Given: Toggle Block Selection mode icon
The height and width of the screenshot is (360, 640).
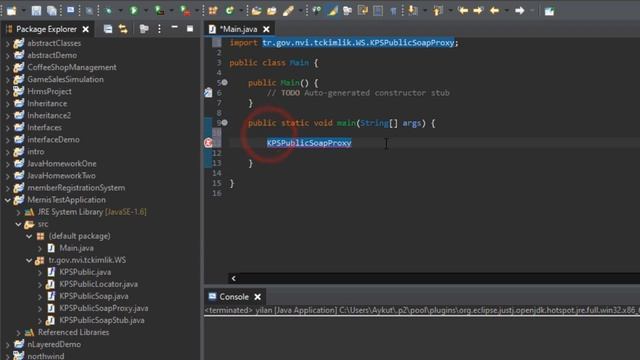Looking at the screenshot, I should pos(378,10).
